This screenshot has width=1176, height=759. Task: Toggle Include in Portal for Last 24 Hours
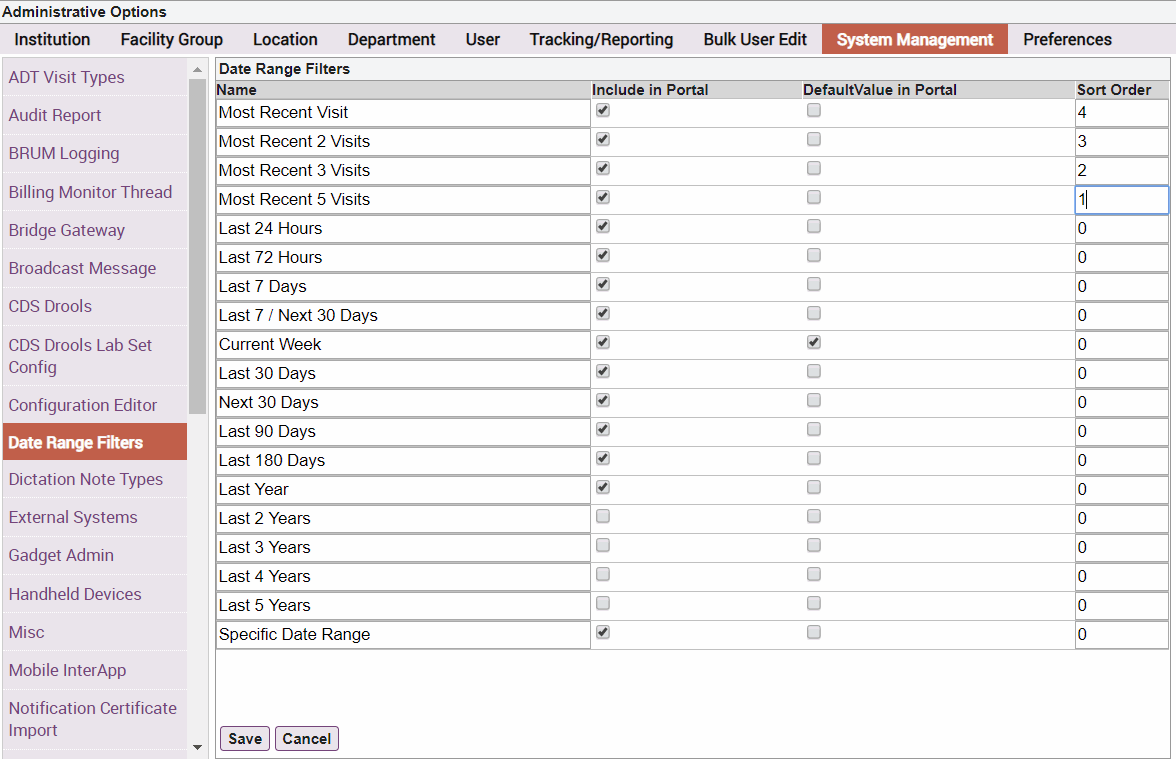point(603,226)
